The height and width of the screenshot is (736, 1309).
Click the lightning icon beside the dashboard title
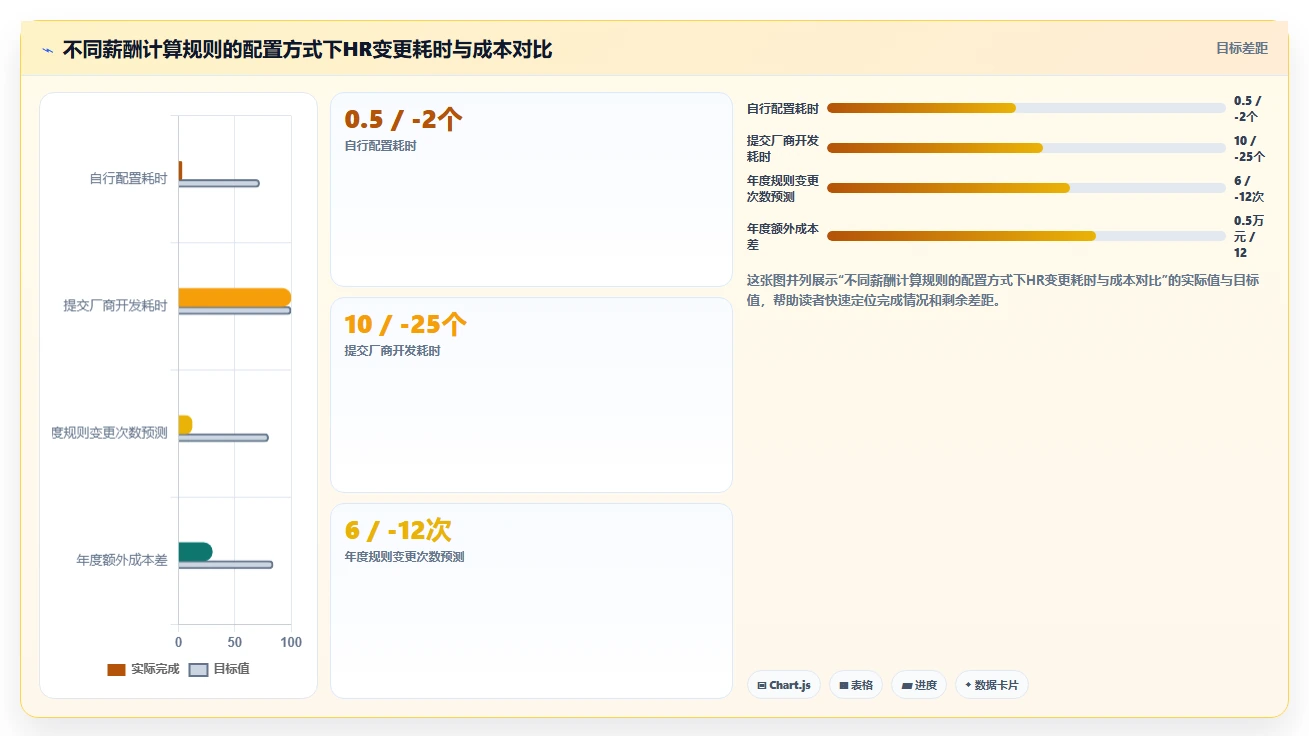(x=48, y=50)
